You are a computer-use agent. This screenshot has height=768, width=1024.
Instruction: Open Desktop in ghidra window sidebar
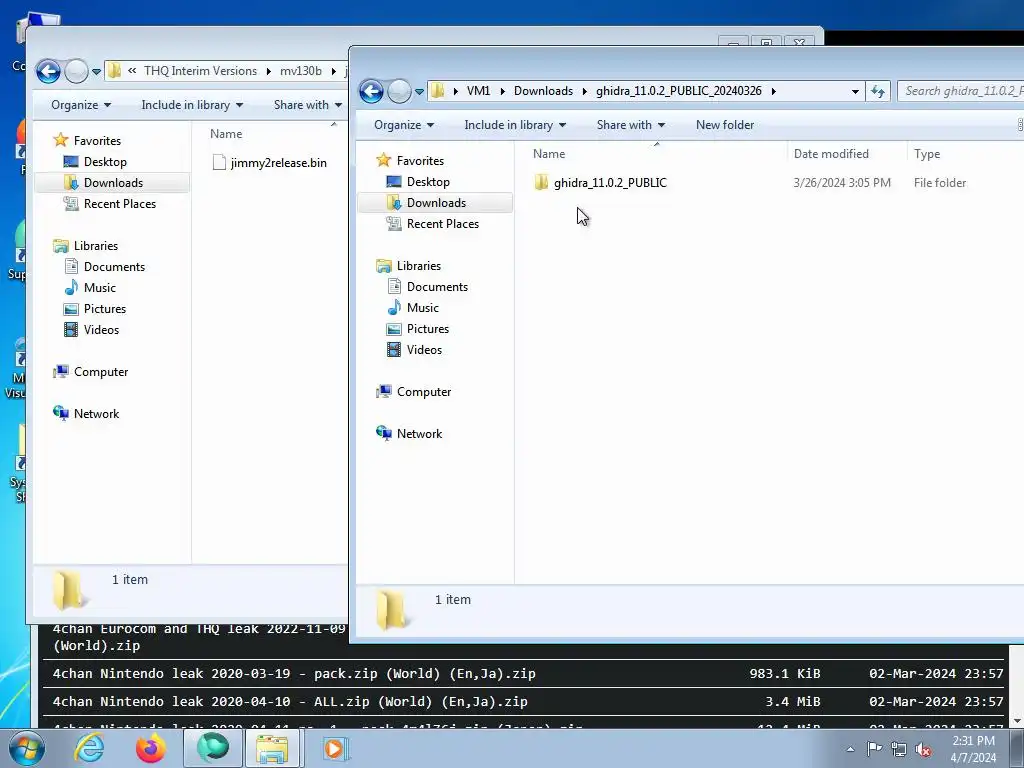tap(428, 182)
